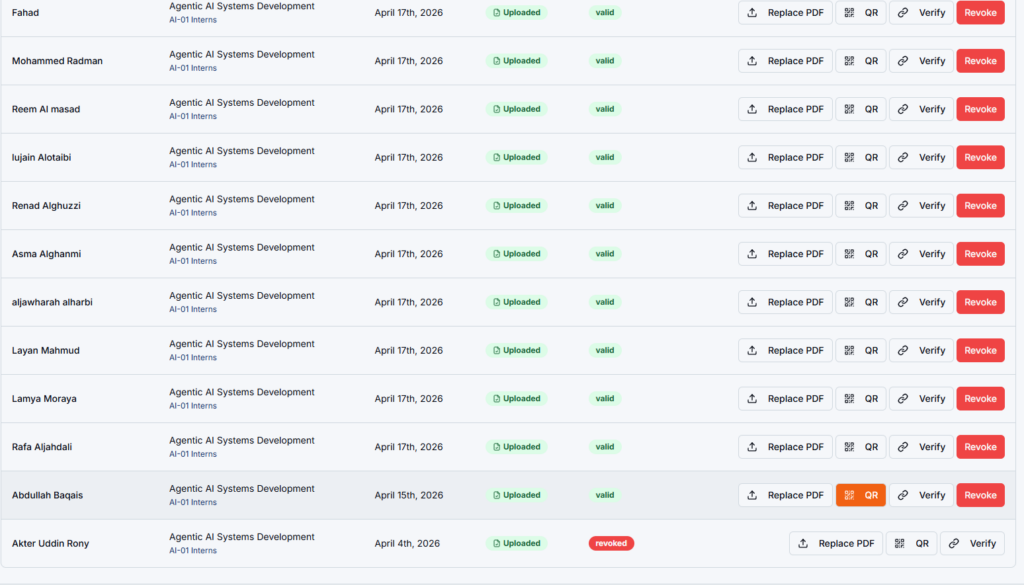Click the link icon next to Verify for Rafa Aljahdali
Viewport: 1024px width, 585px height.
coord(904,446)
